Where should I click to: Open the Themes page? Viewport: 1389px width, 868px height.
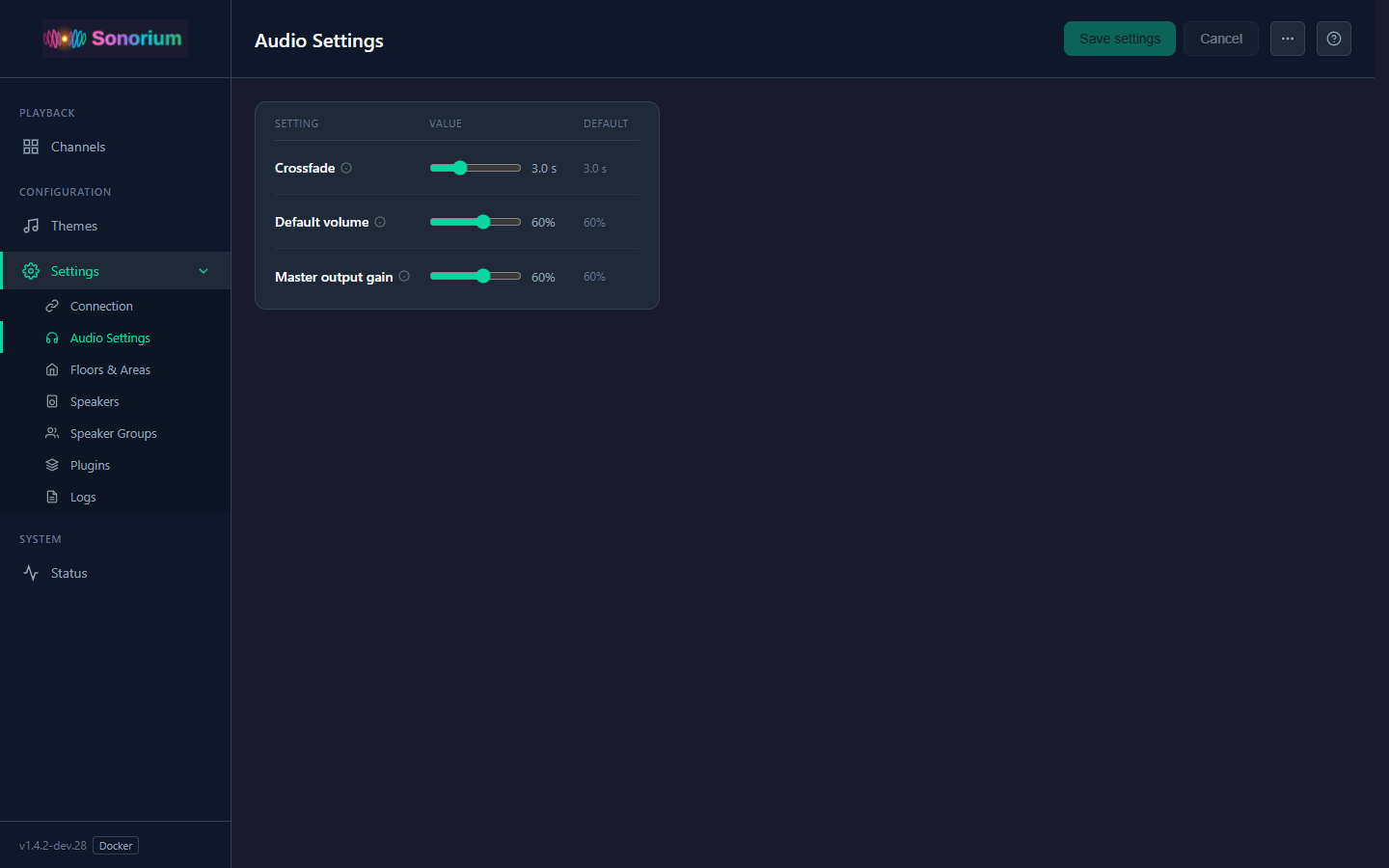coord(116,226)
